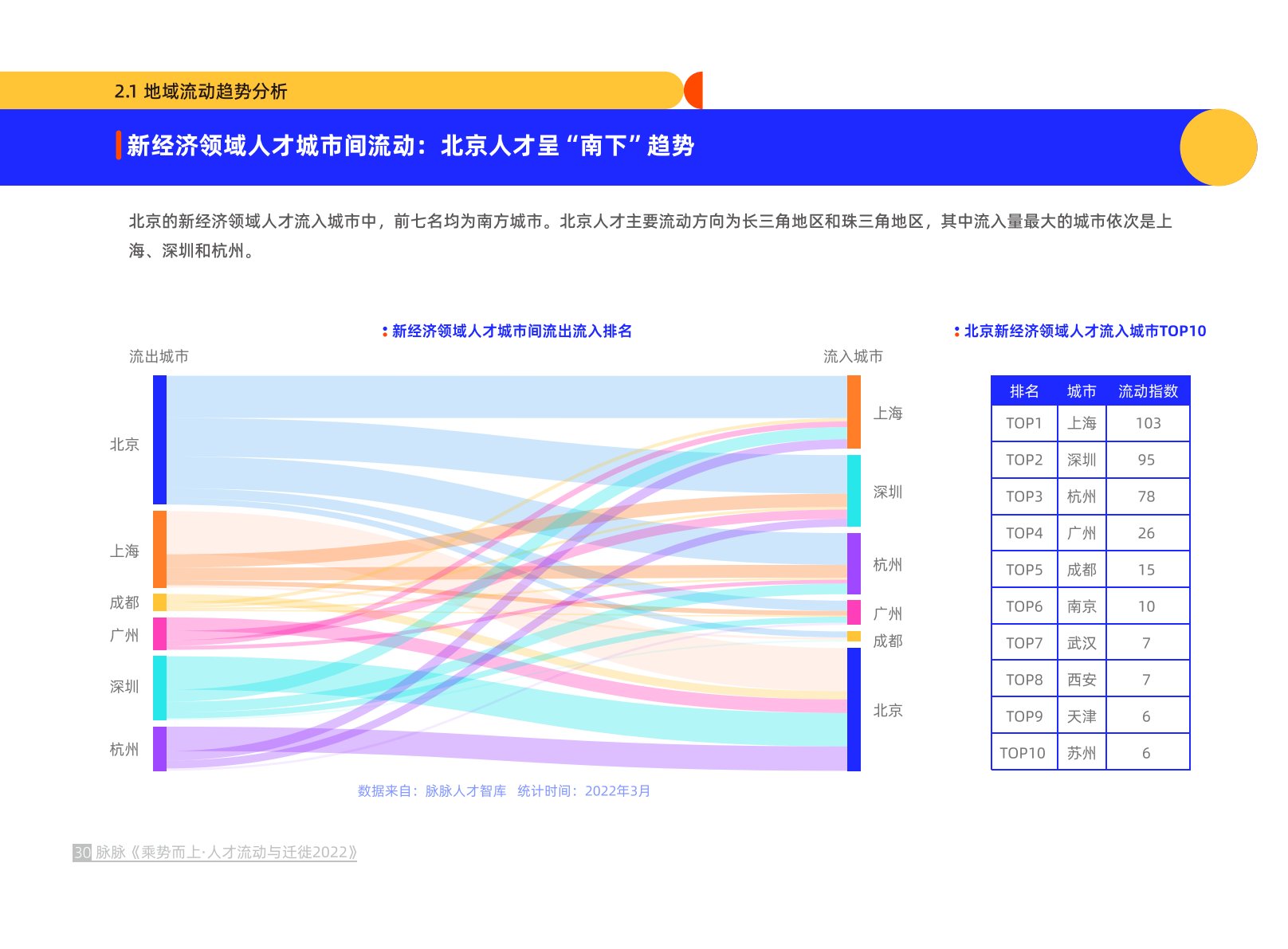Click the 成都 label beside the inflow bar
This screenshot has height=949, width=1288.
pyautogui.click(x=887, y=641)
